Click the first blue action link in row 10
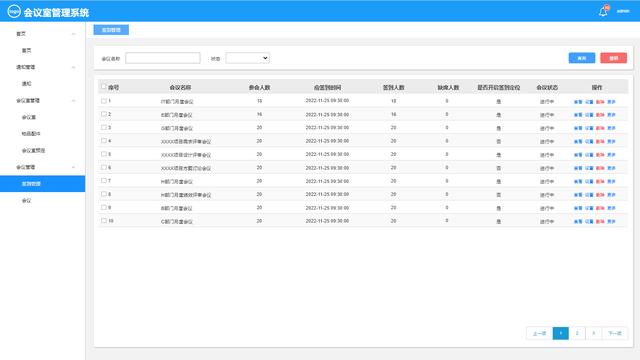The height and width of the screenshot is (360, 640). point(578,222)
